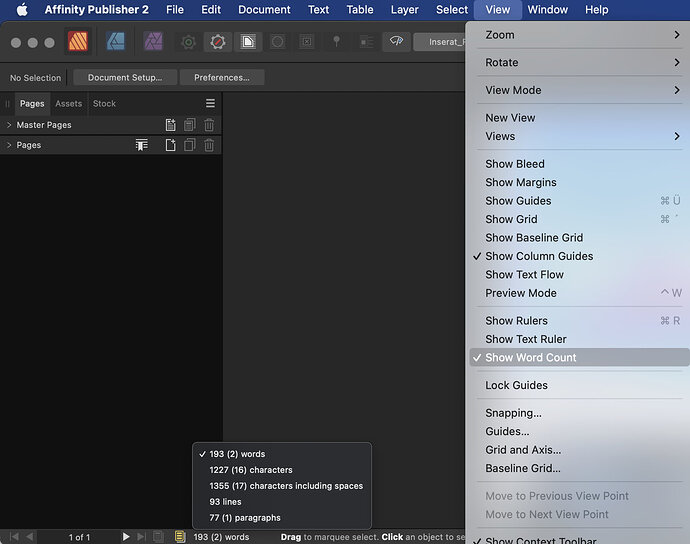Image resolution: width=690 pixels, height=544 pixels.
Task: Choose Show Baseline Grid from View menu
Action: (x=533, y=238)
